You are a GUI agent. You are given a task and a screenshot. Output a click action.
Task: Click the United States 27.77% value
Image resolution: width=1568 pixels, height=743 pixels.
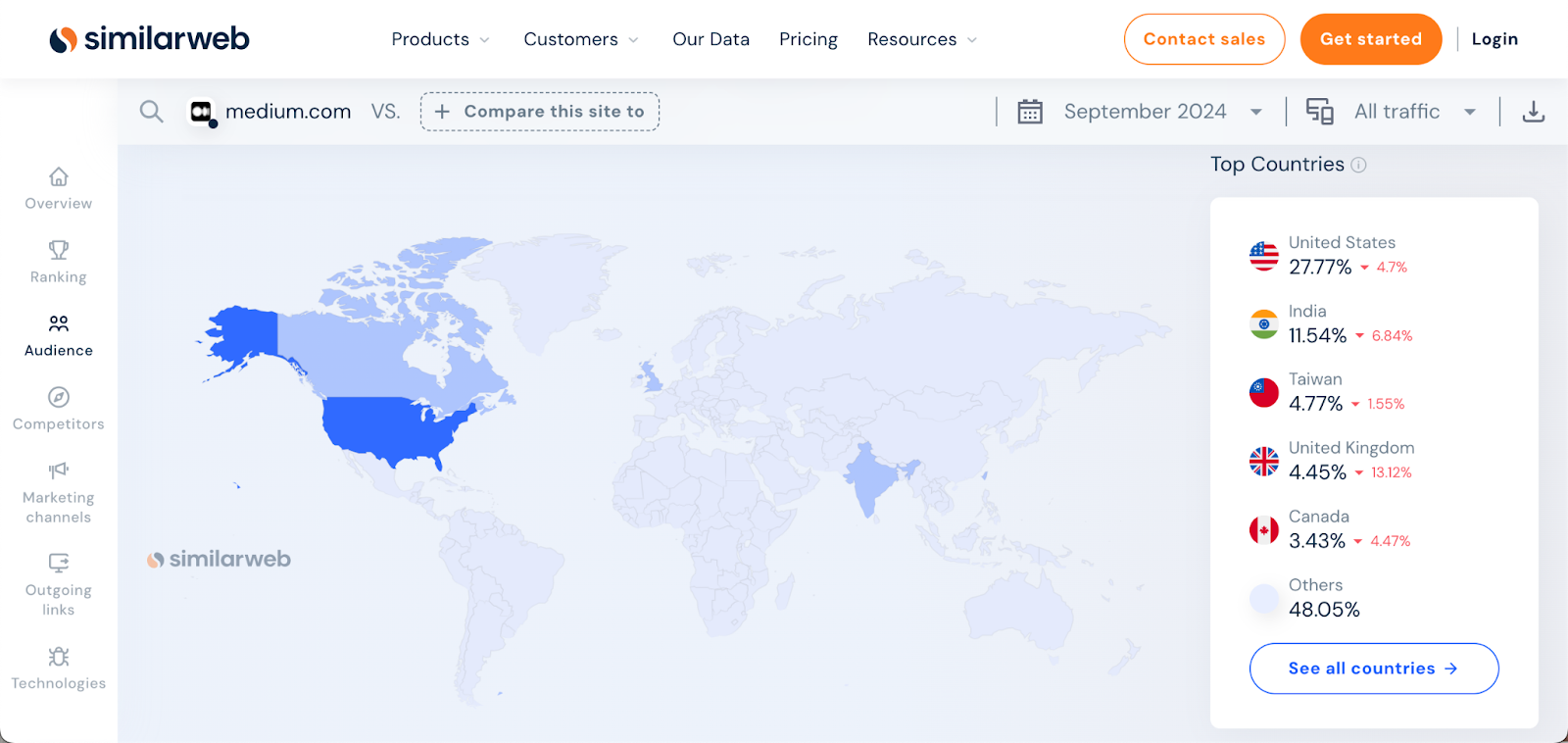click(1320, 267)
